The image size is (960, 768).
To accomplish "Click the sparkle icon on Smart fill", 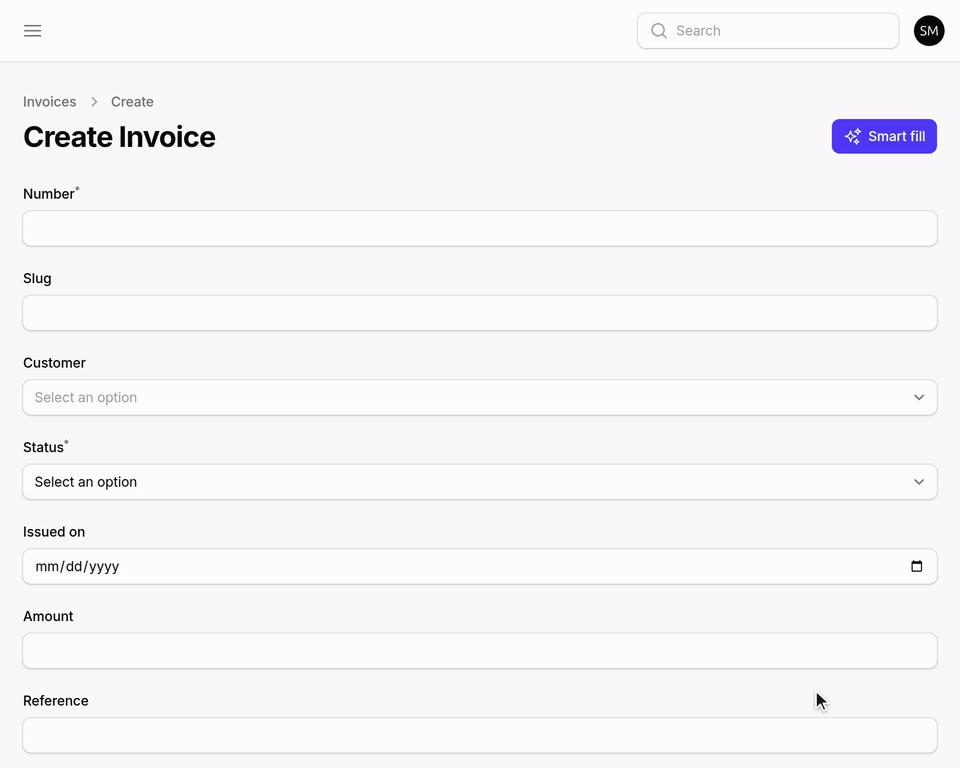I will (853, 136).
